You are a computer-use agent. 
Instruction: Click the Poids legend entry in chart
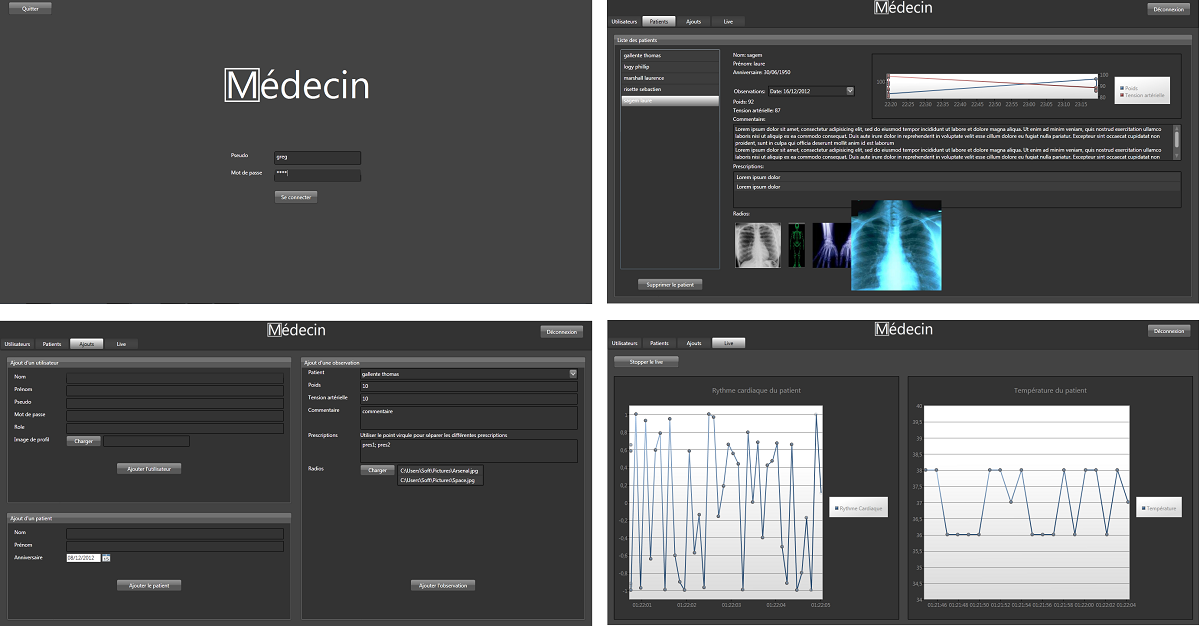pos(1129,88)
